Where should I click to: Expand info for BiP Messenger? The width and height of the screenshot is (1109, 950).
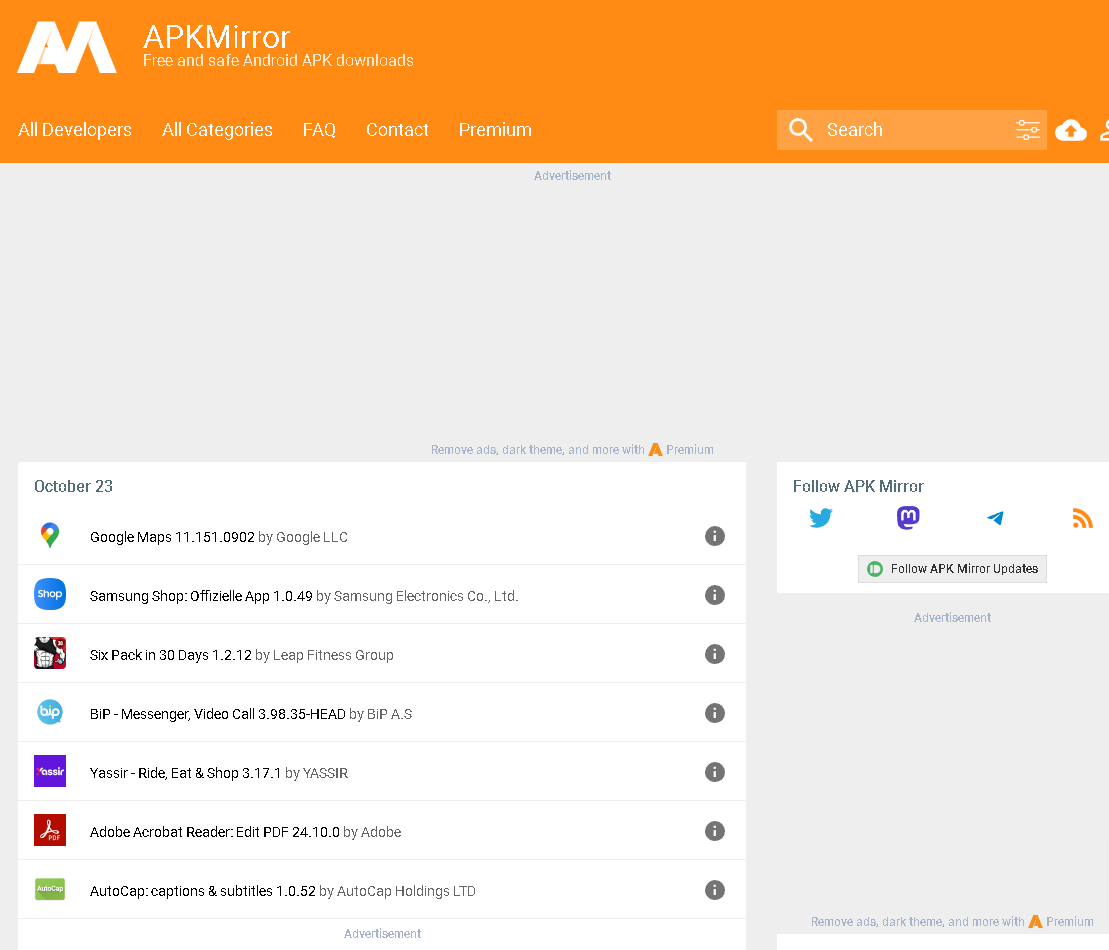714,713
